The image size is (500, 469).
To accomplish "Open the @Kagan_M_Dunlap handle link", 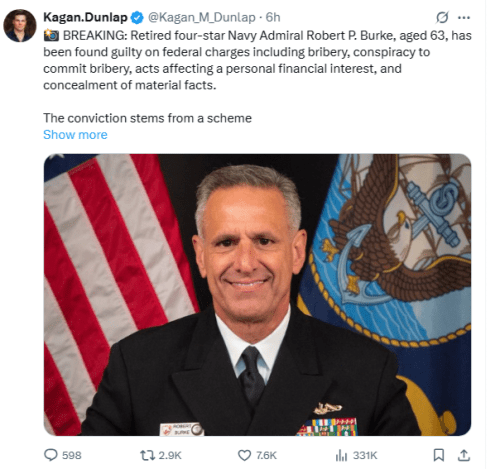I will 202,17.
